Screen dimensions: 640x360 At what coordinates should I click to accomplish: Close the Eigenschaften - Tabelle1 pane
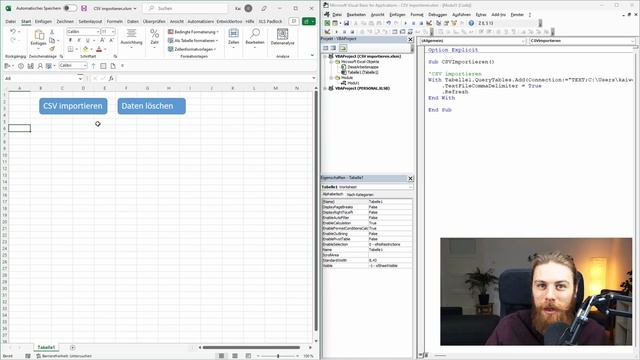coord(411,178)
